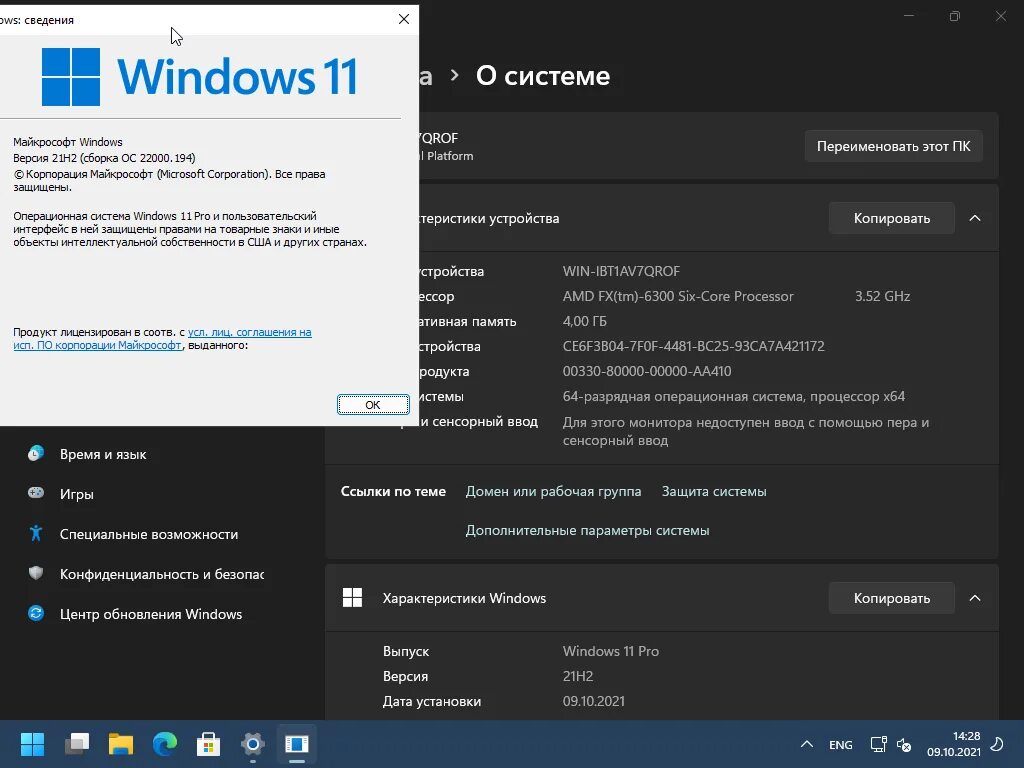1024x768 pixels.
Task: Click device ID CE6F3B04-7F0F-4481-BC25-93CA7A421172
Action: point(694,346)
